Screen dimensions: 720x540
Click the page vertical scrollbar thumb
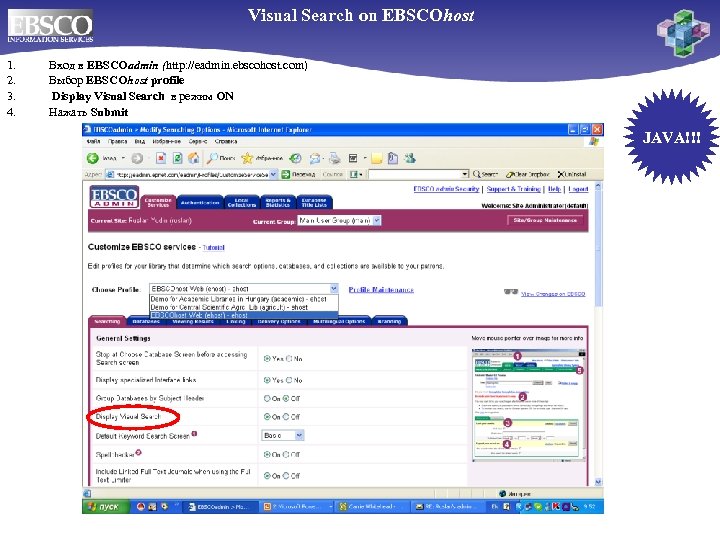coord(598,248)
